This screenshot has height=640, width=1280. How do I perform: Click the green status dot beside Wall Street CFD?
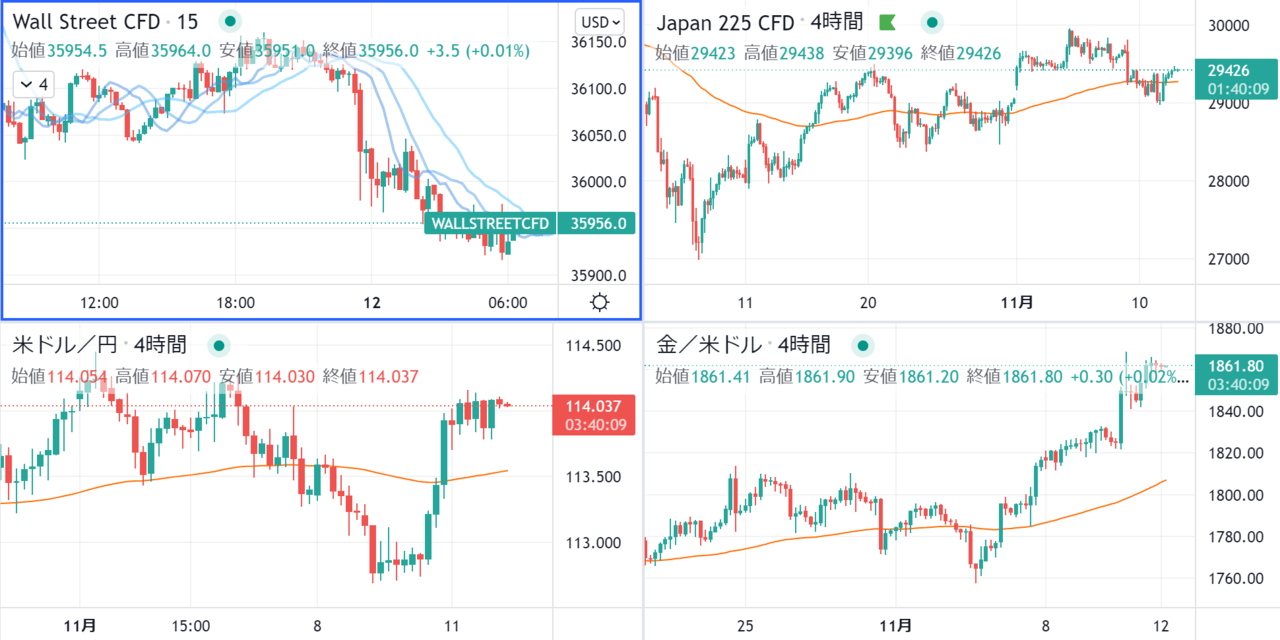point(231,21)
